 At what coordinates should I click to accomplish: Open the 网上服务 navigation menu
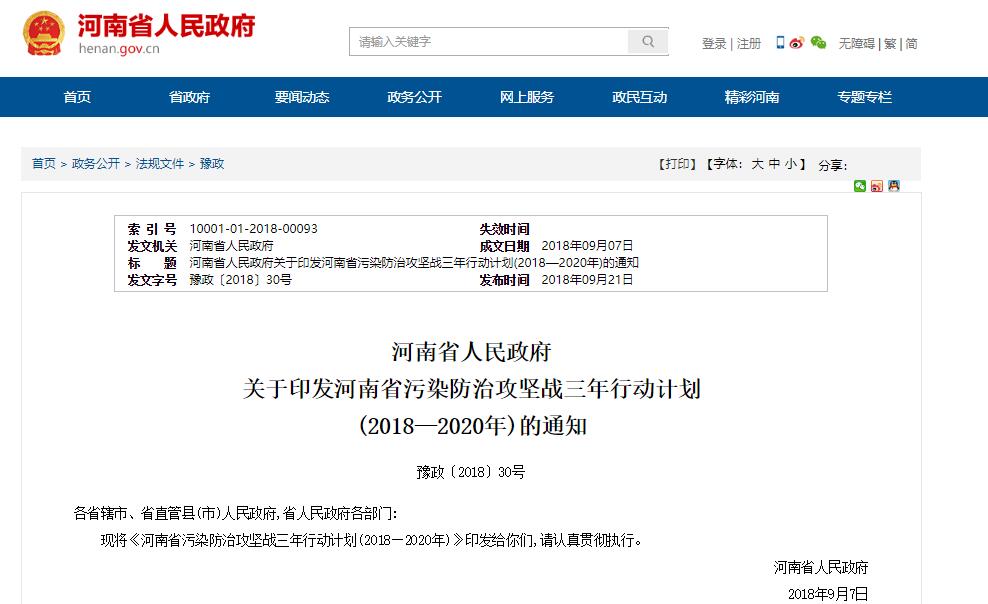click(527, 97)
